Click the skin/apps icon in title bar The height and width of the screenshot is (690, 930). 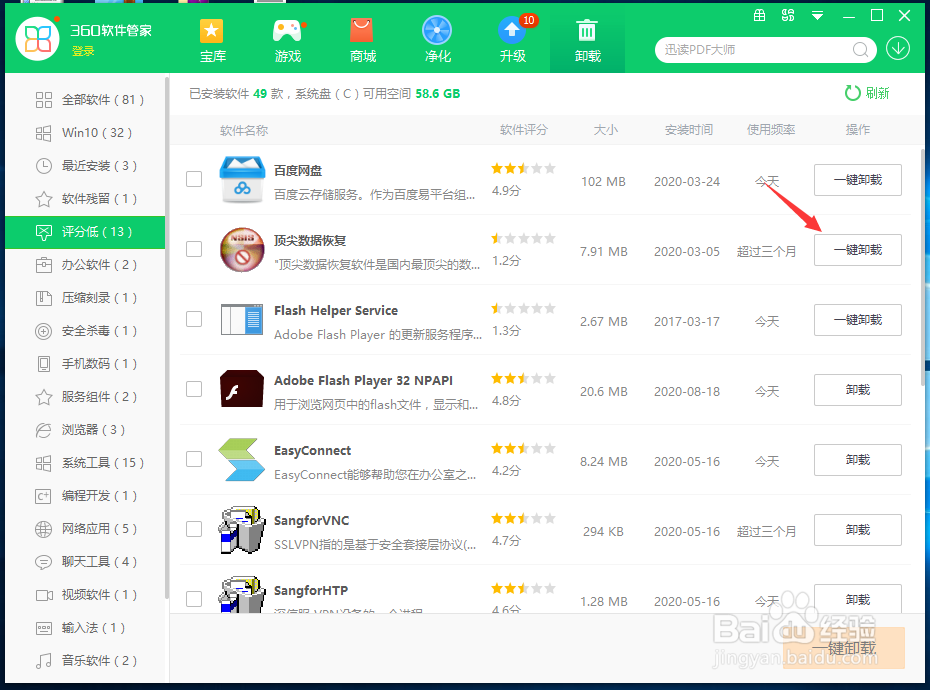point(788,15)
